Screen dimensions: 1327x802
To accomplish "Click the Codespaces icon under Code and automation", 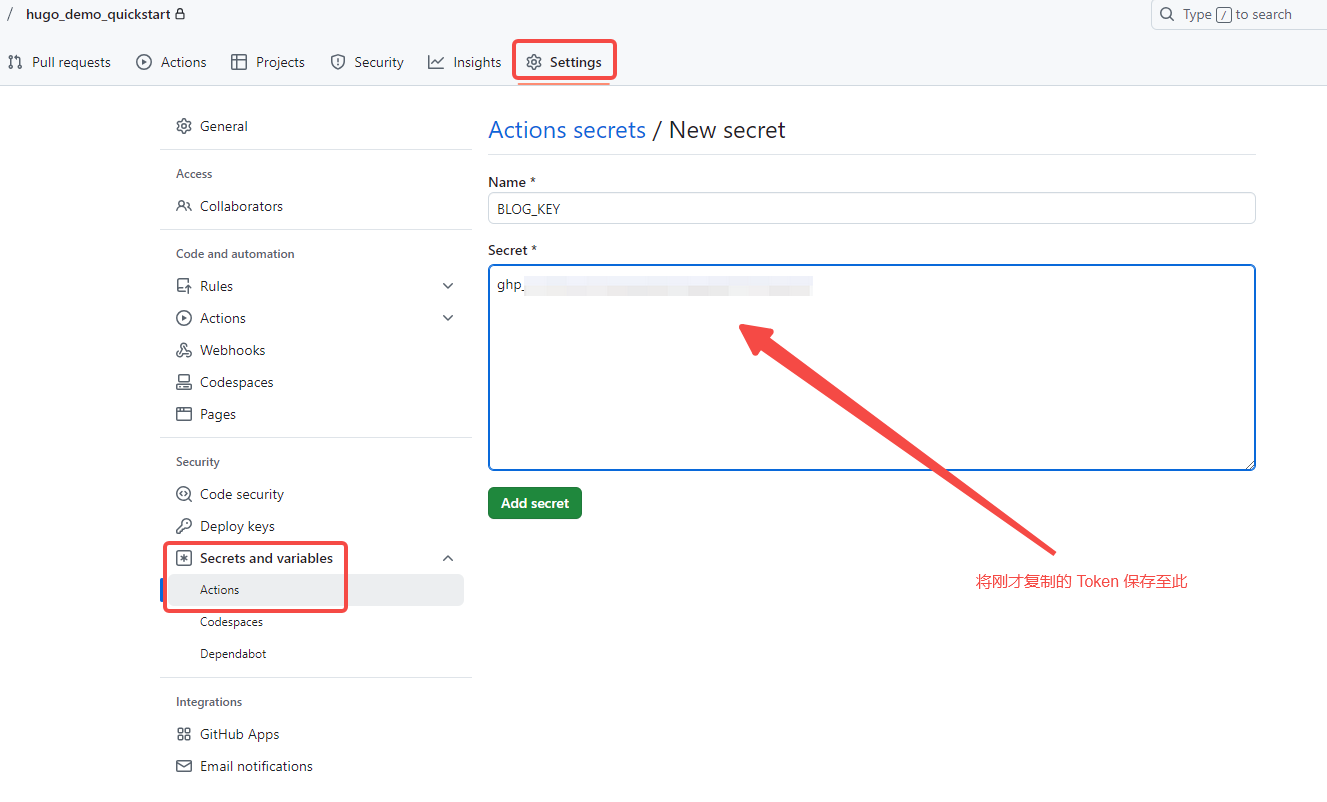I will pyautogui.click(x=184, y=382).
